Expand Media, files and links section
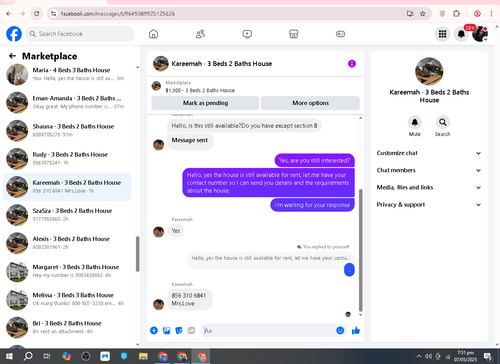The image size is (500, 364). 429,187
